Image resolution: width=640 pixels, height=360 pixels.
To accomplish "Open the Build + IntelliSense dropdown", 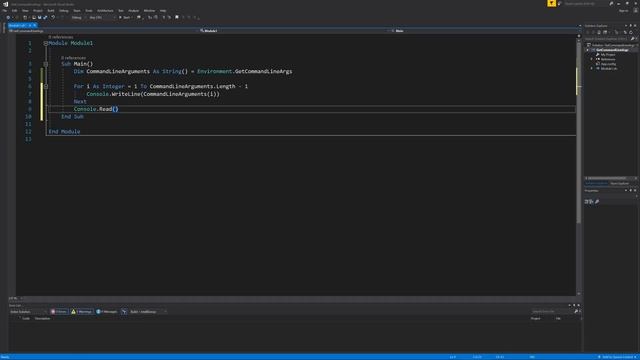I will click(148, 312).
